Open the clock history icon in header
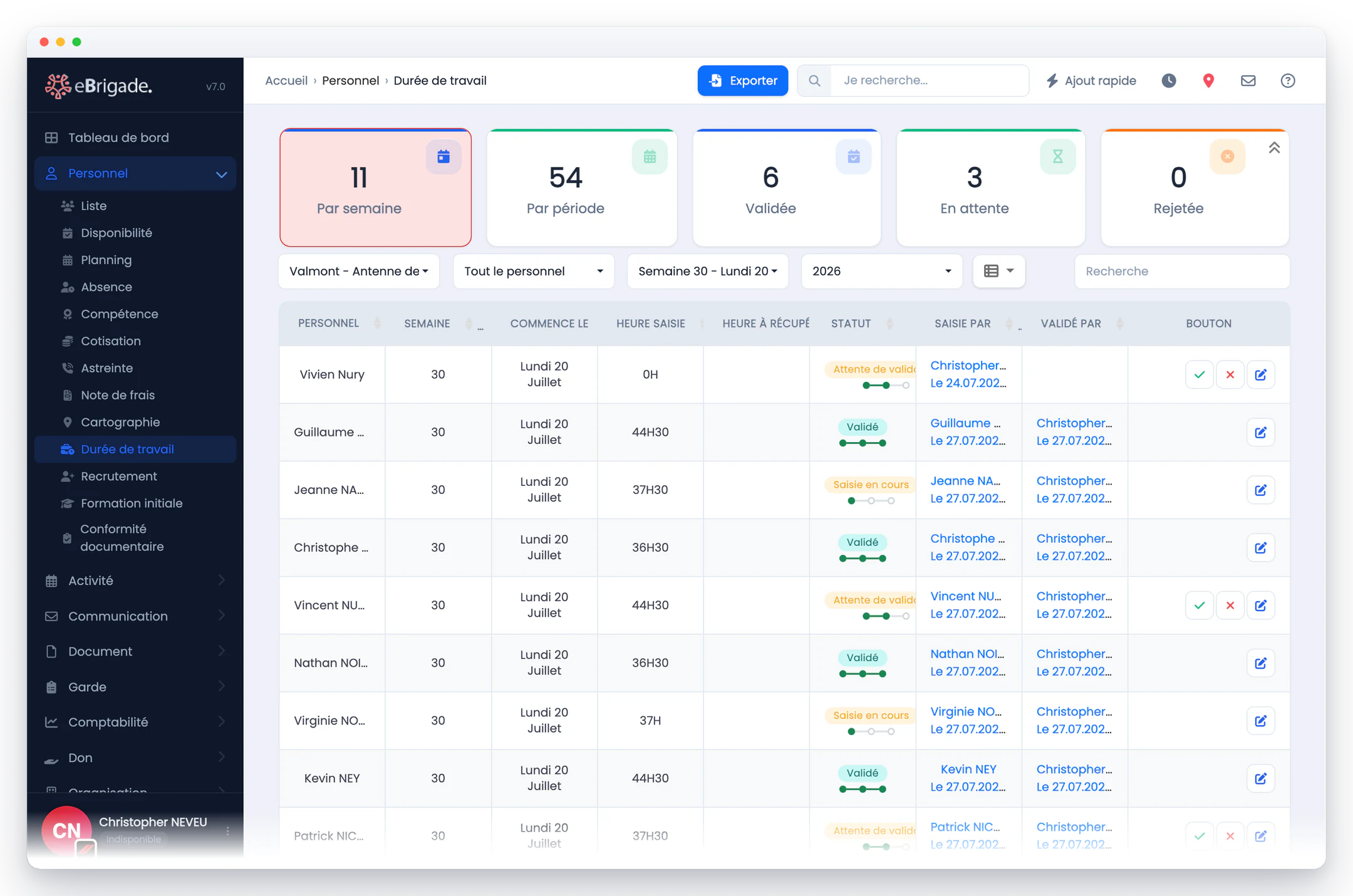The image size is (1353, 896). 1169,81
